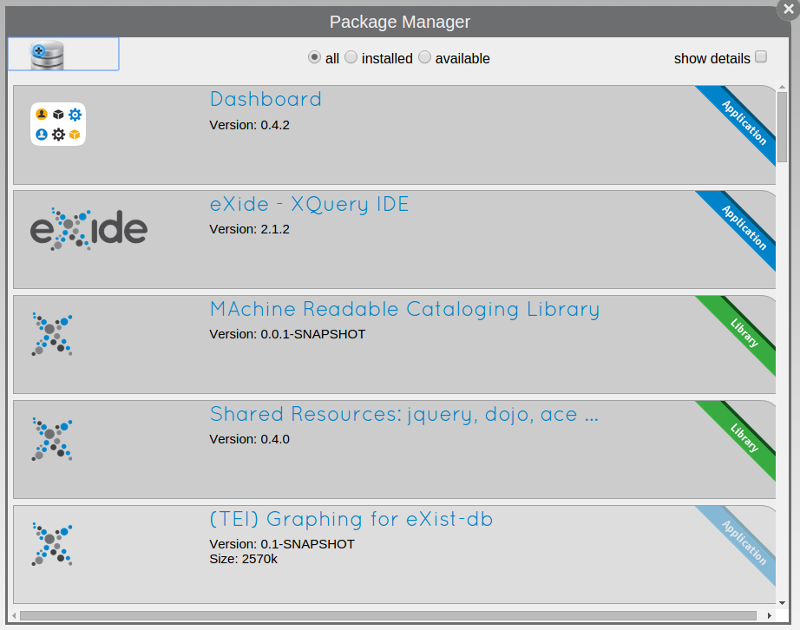The image size is (800, 630).
Task: Click the vertical scrollbar thumb
Action: pyautogui.click(x=782, y=127)
